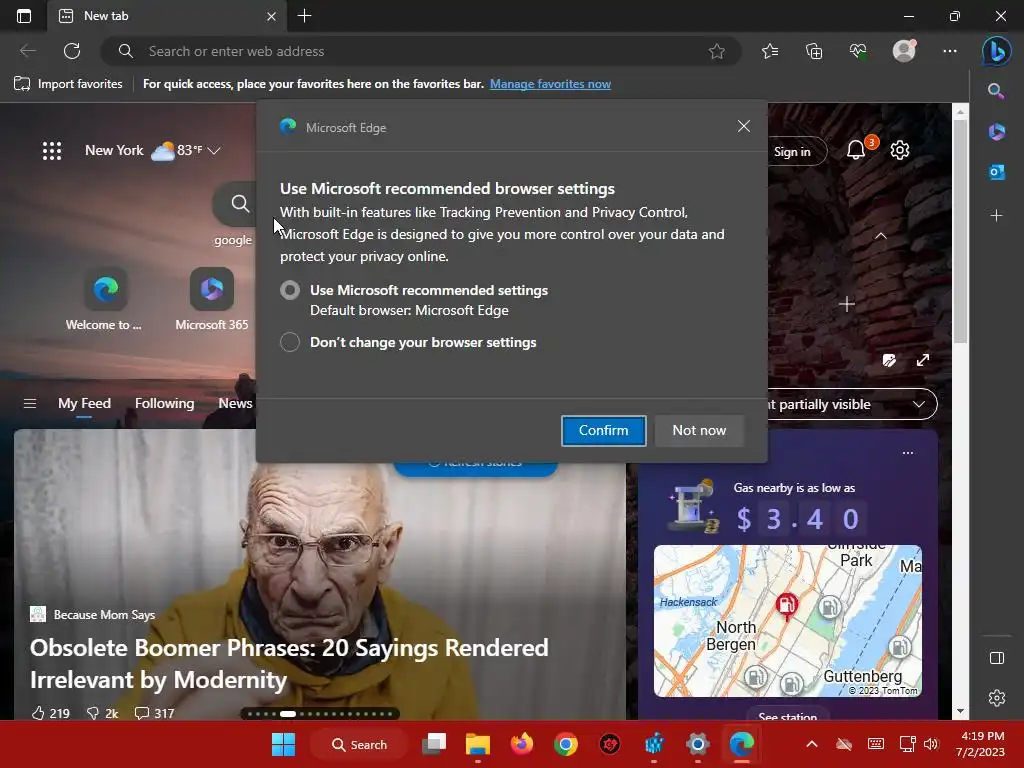The image size is (1024, 768).
Task: Refresh the page
Action: tap(72, 51)
